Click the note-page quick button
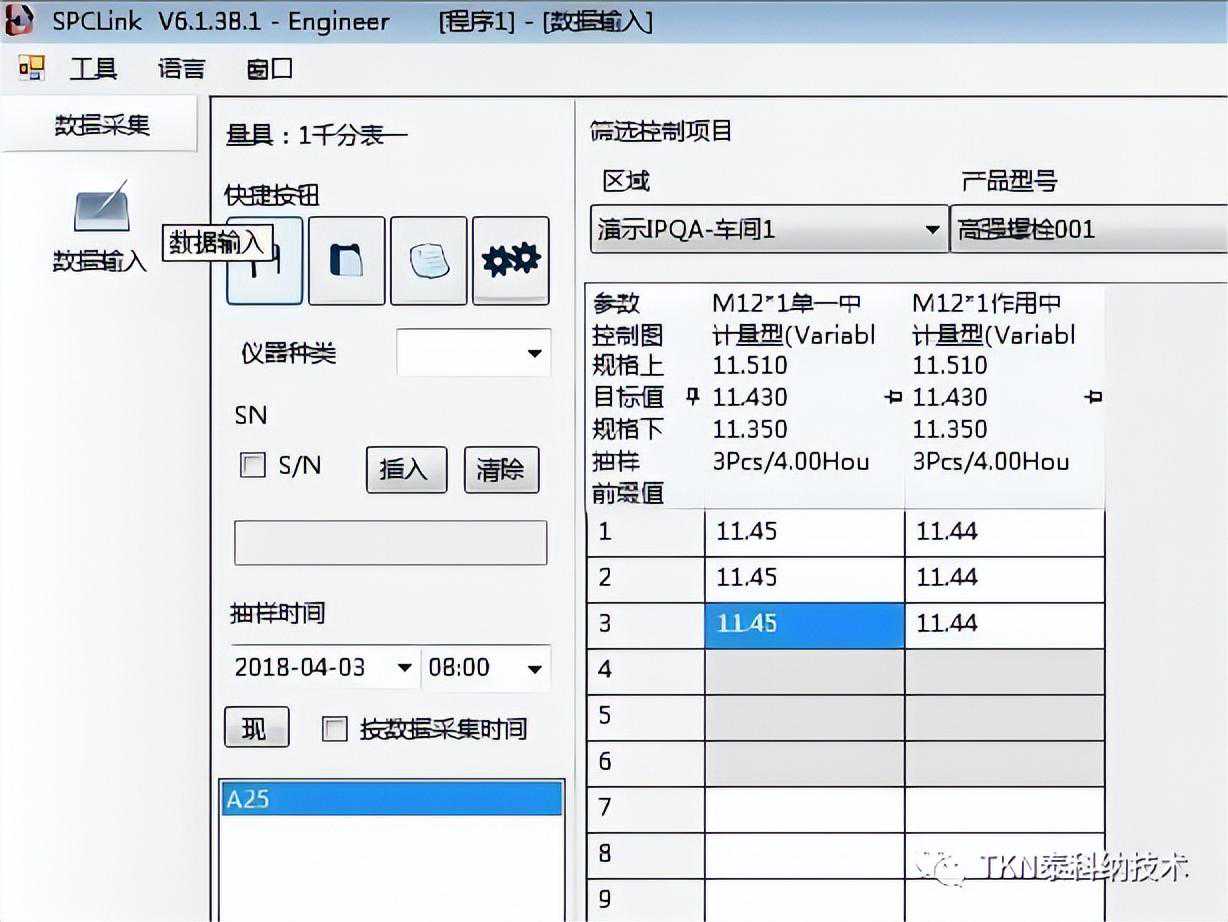The height and width of the screenshot is (922, 1228). tap(428, 260)
